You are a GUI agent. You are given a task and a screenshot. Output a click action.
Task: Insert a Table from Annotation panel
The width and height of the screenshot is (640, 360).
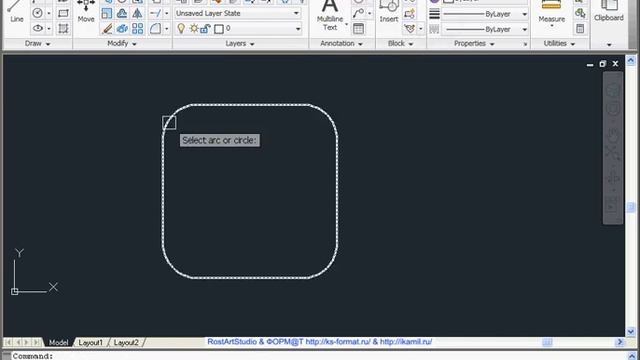click(x=358, y=29)
